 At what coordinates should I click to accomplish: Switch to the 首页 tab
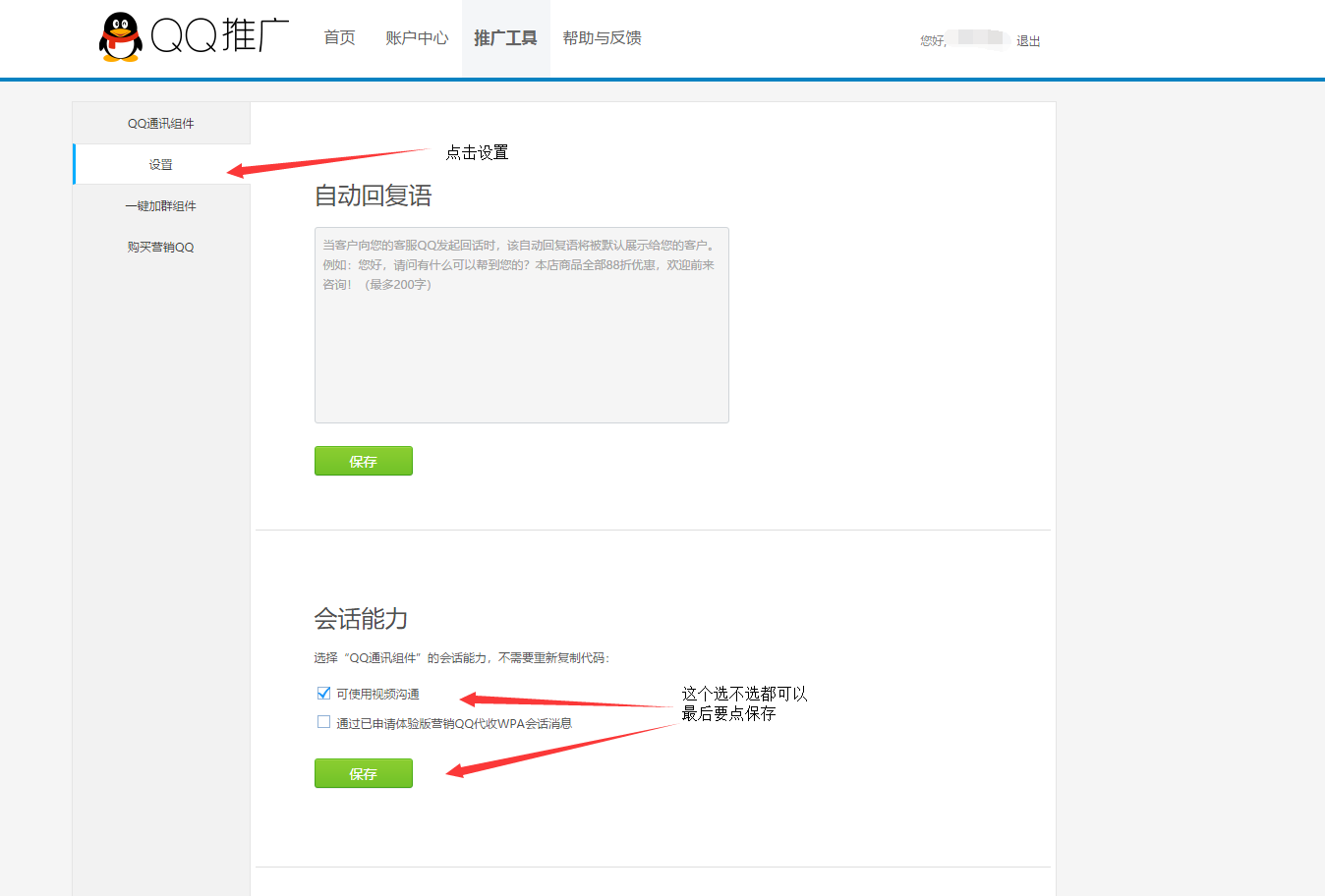[339, 37]
